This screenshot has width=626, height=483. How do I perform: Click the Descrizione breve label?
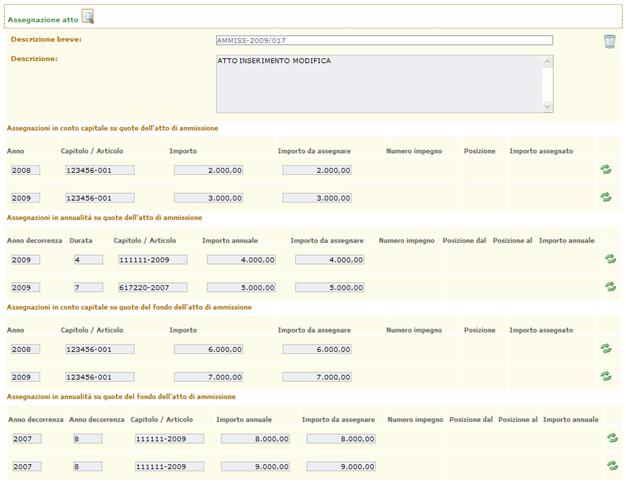pos(46,39)
